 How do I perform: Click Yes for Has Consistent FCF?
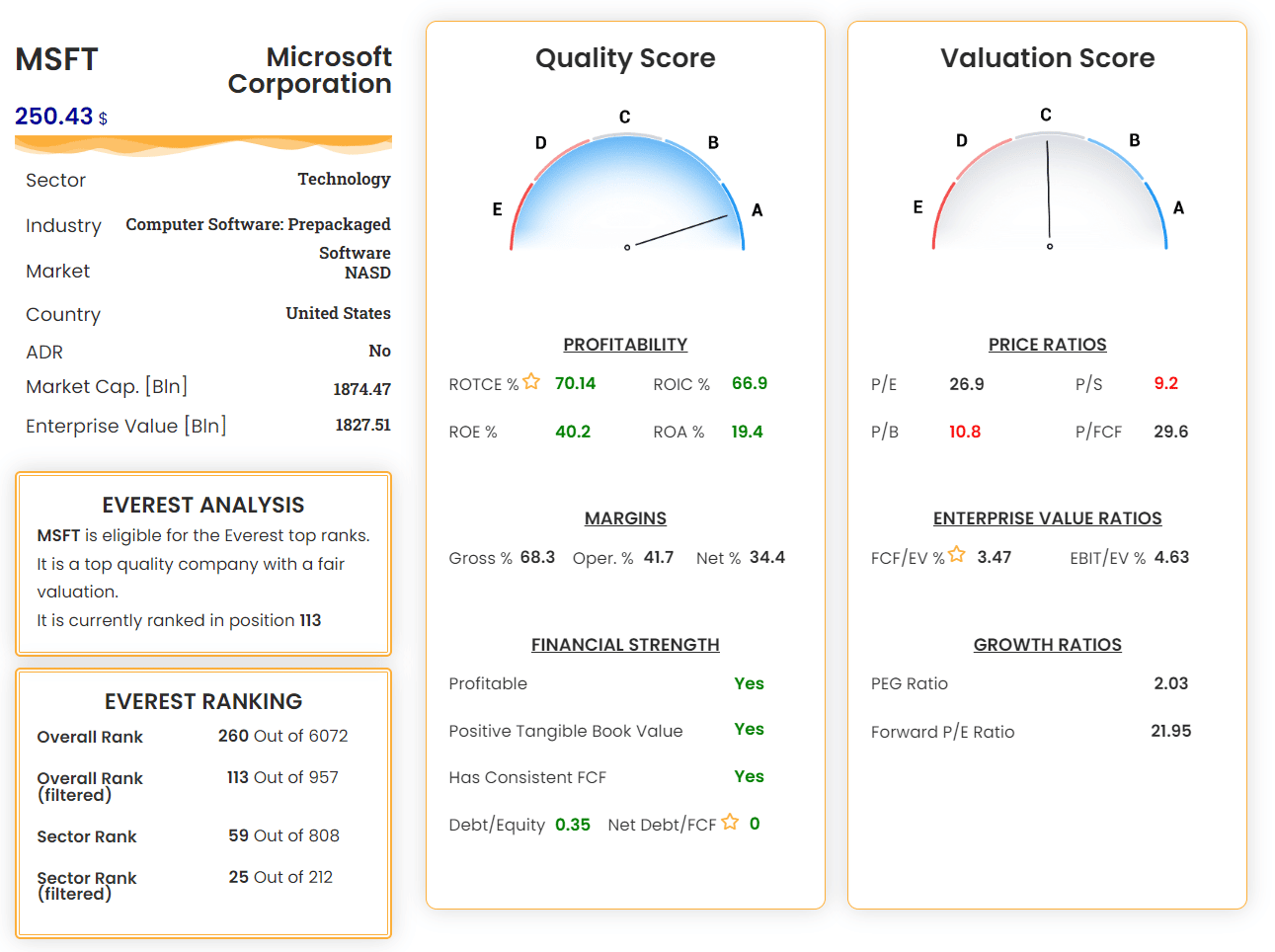(750, 776)
